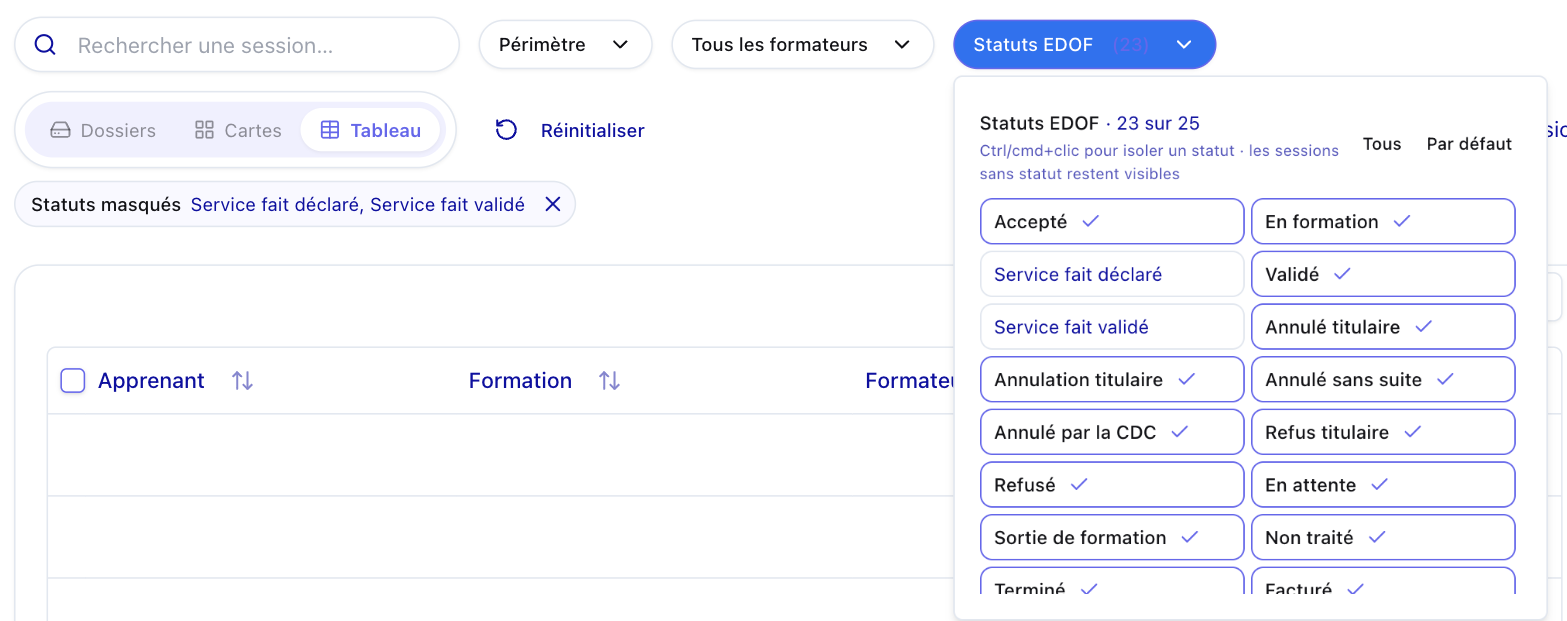1567x621 pixels.
Task: Remove the 'Statuts masqués' filter chip
Action: click(x=552, y=204)
